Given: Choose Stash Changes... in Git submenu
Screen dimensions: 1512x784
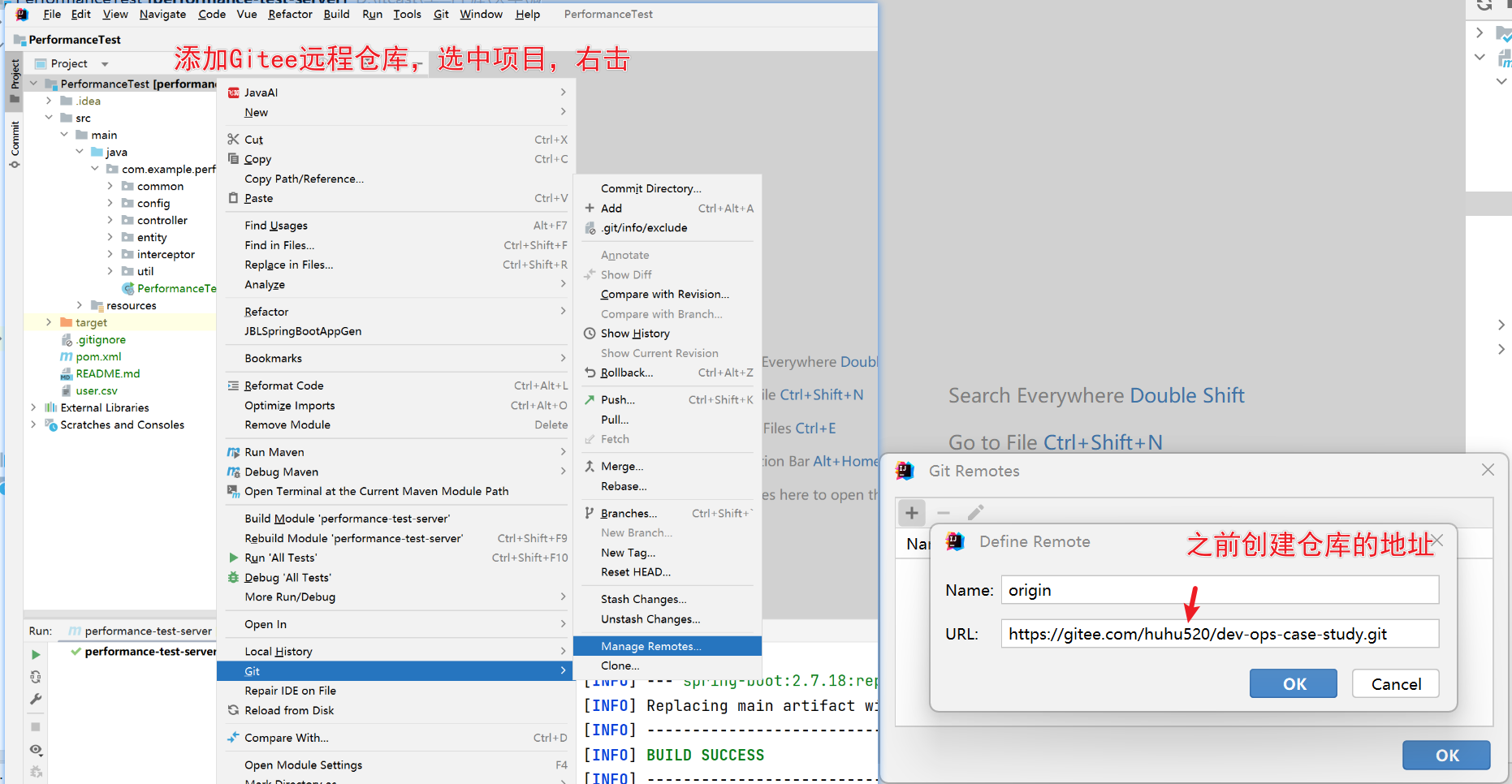Looking at the screenshot, I should click(x=667, y=599).
